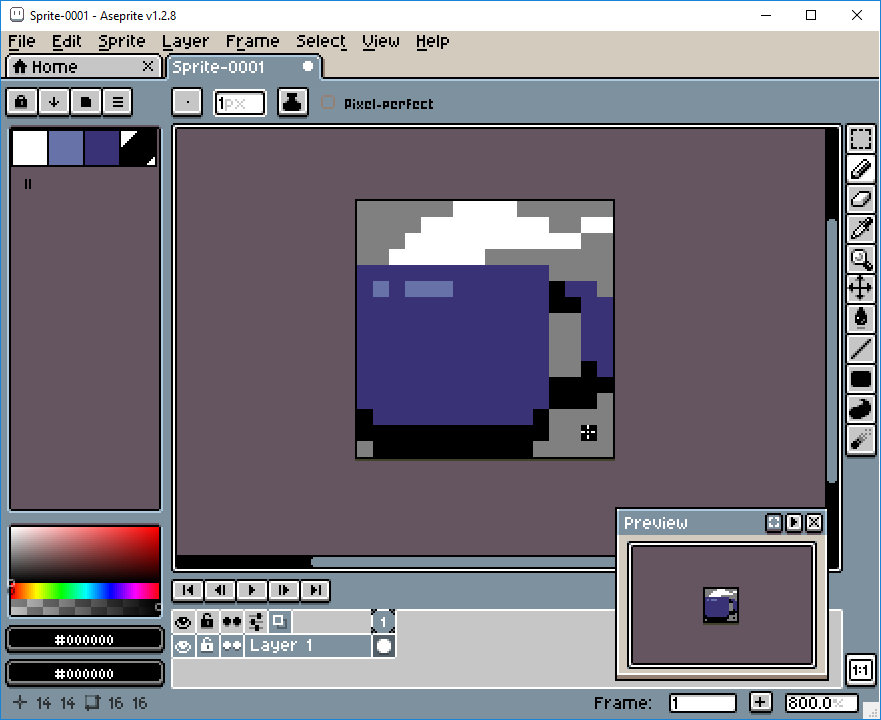Open the ink type selector
This screenshot has height=720, width=881.
point(292,102)
